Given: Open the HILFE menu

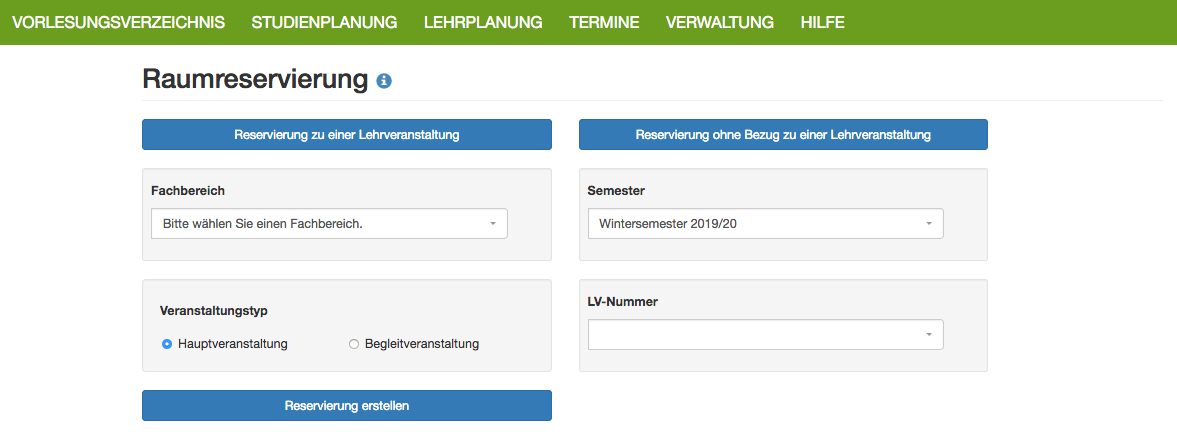Looking at the screenshot, I should 823,23.
